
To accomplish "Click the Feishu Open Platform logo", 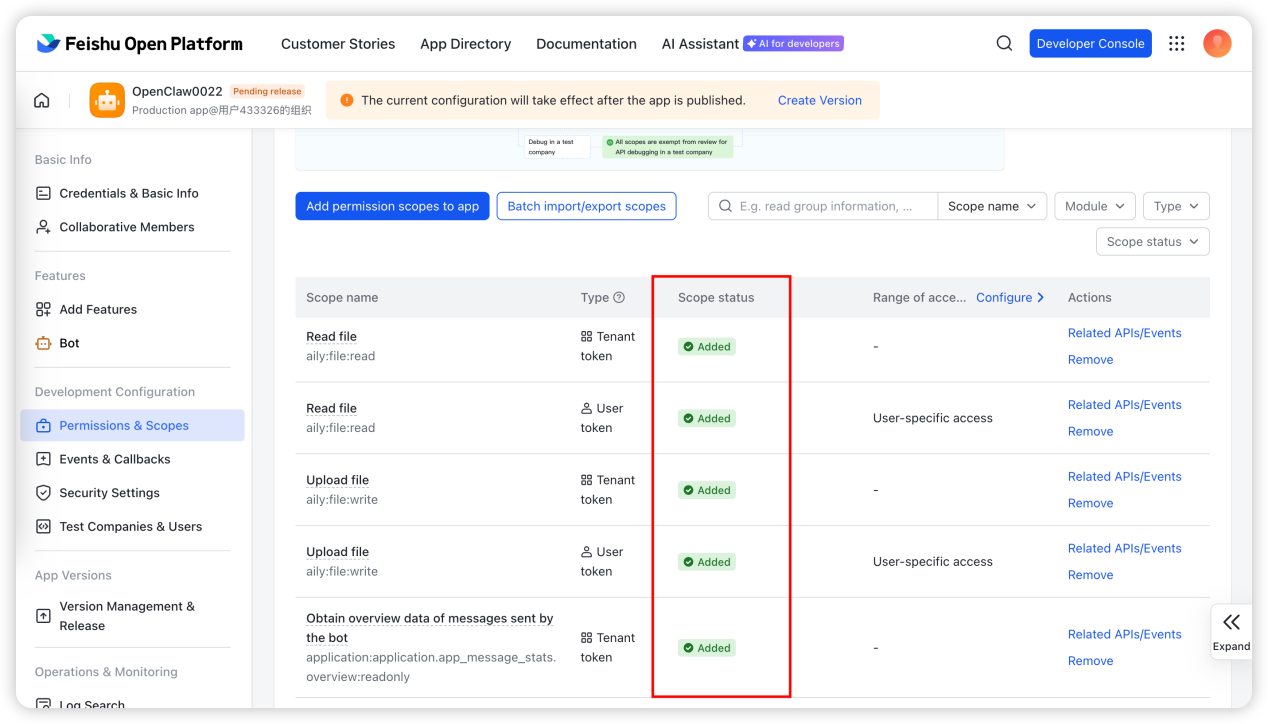I will (x=140, y=44).
